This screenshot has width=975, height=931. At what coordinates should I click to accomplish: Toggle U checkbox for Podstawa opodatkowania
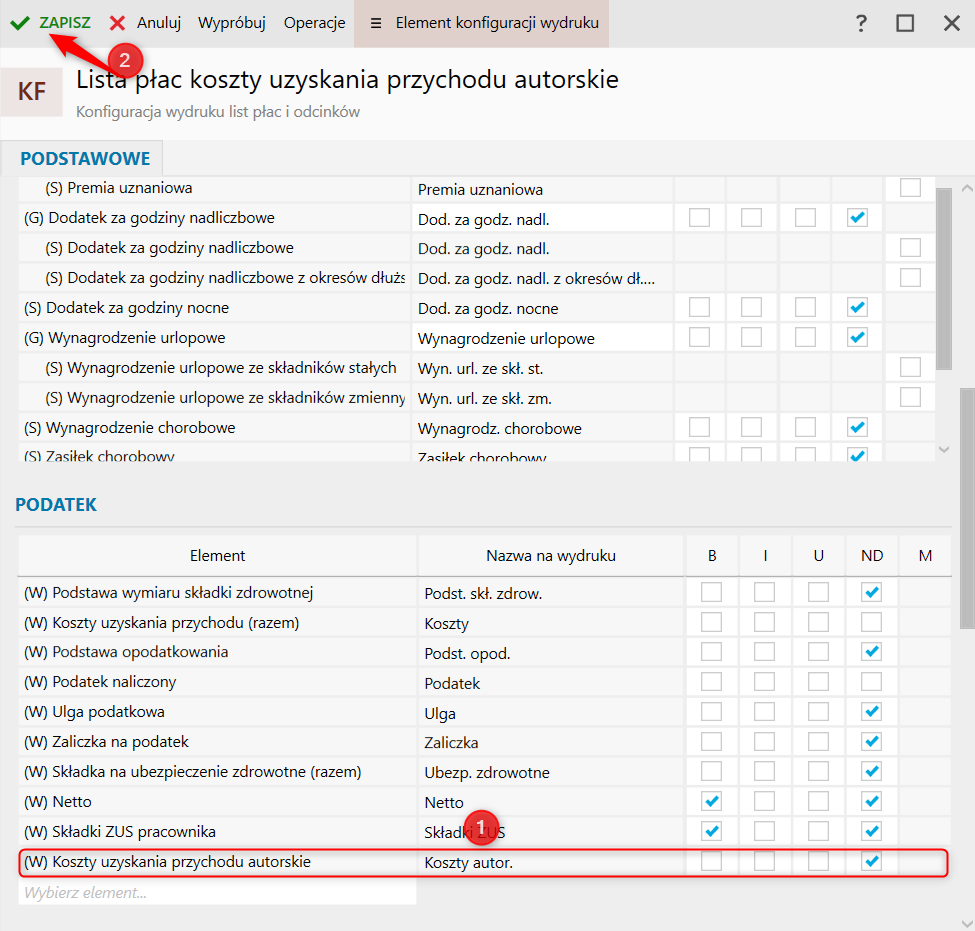(818, 652)
